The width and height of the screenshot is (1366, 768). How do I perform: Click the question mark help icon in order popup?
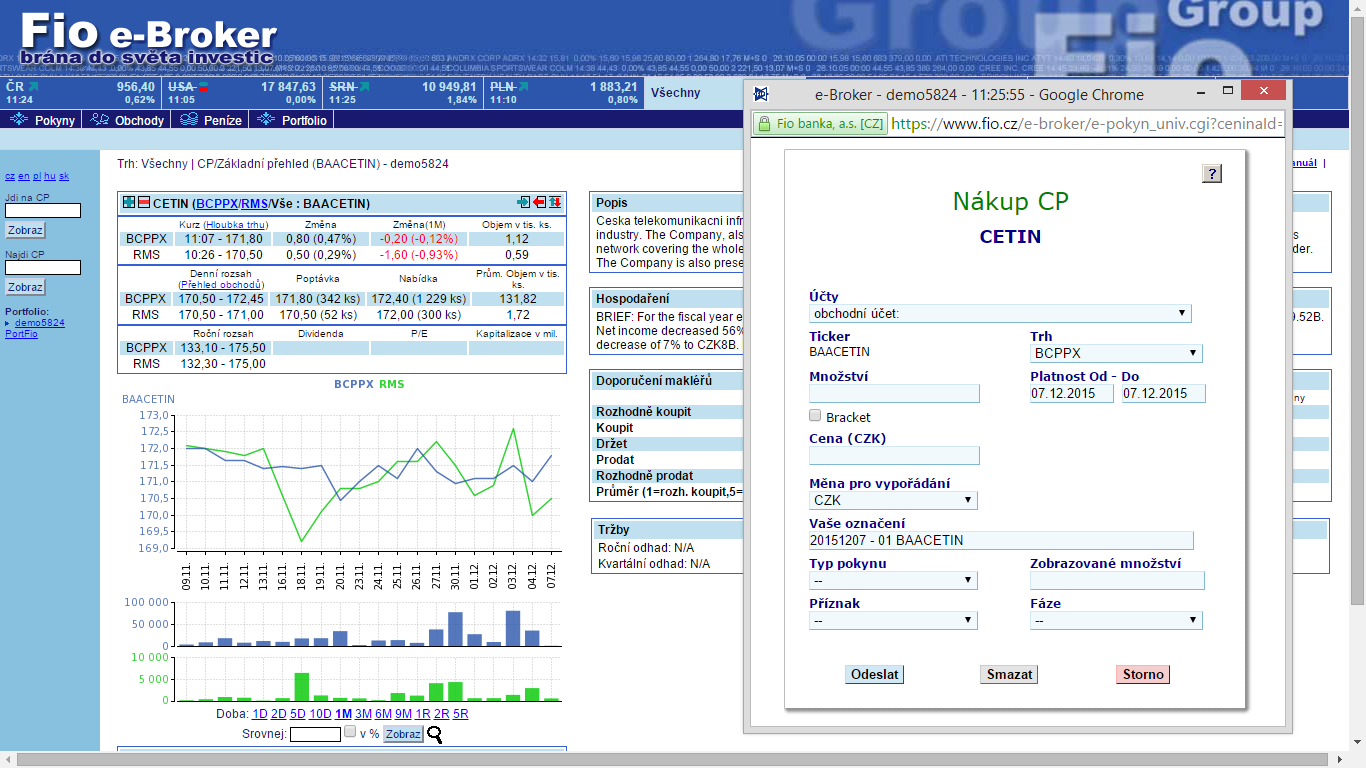[1212, 173]
